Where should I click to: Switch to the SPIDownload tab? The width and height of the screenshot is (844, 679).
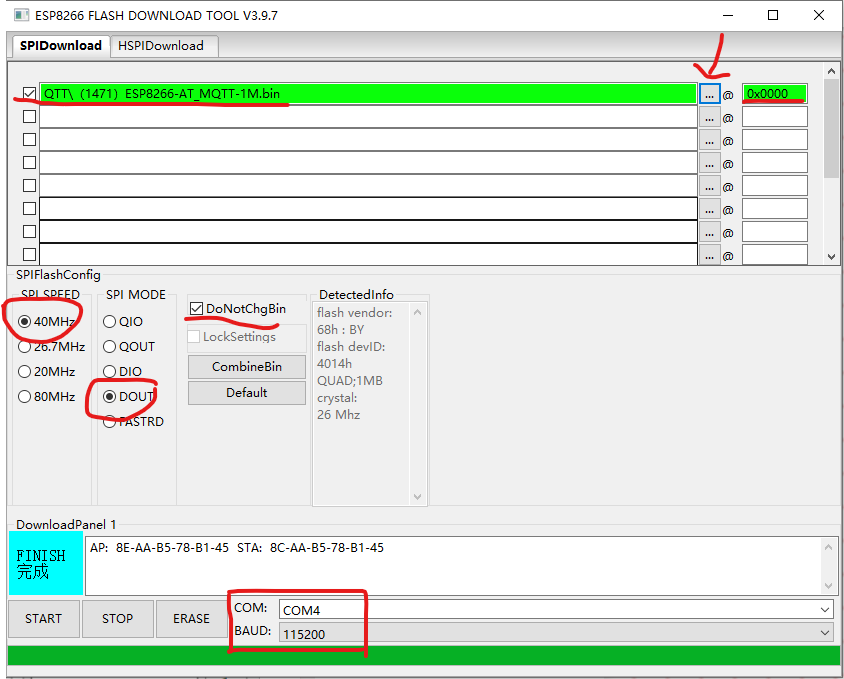[60, 46]
